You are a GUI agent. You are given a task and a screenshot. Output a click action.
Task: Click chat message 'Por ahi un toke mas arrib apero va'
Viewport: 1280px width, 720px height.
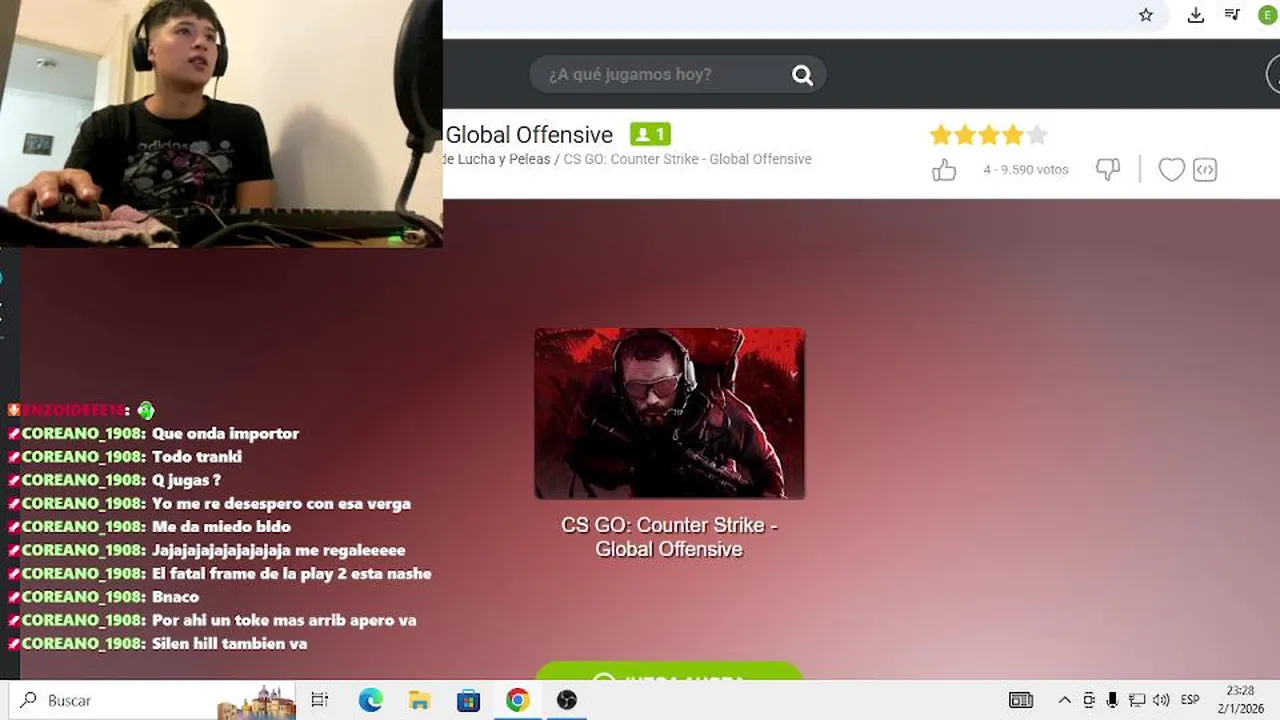[x=284, y=620]
